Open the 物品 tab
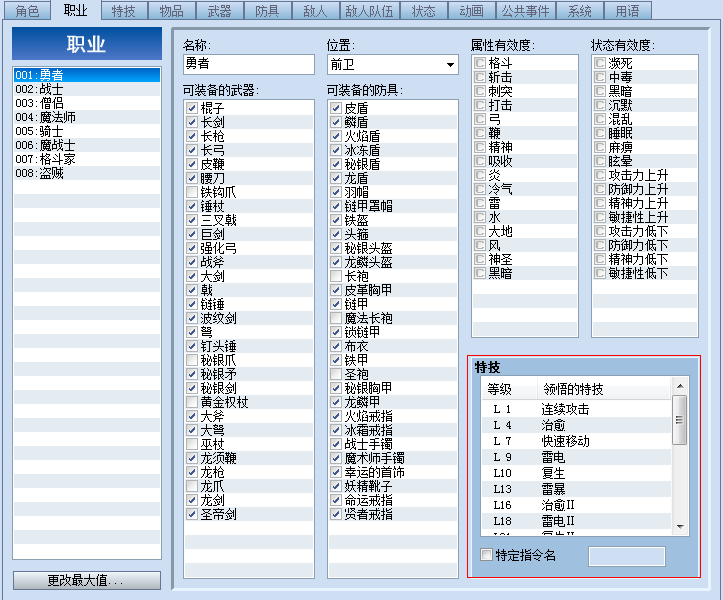Viewport: 723px width, 600px height. 172,11
